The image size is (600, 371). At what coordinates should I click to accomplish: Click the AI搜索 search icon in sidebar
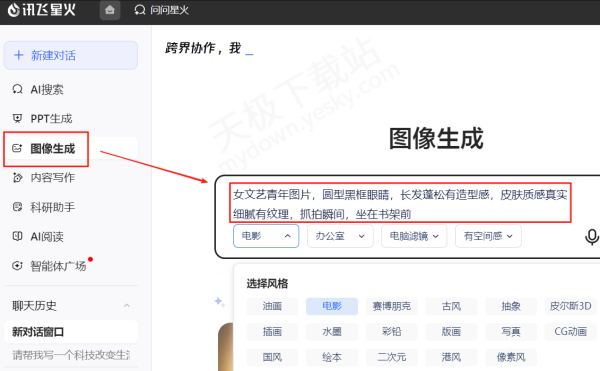click(x=17, y=89)
